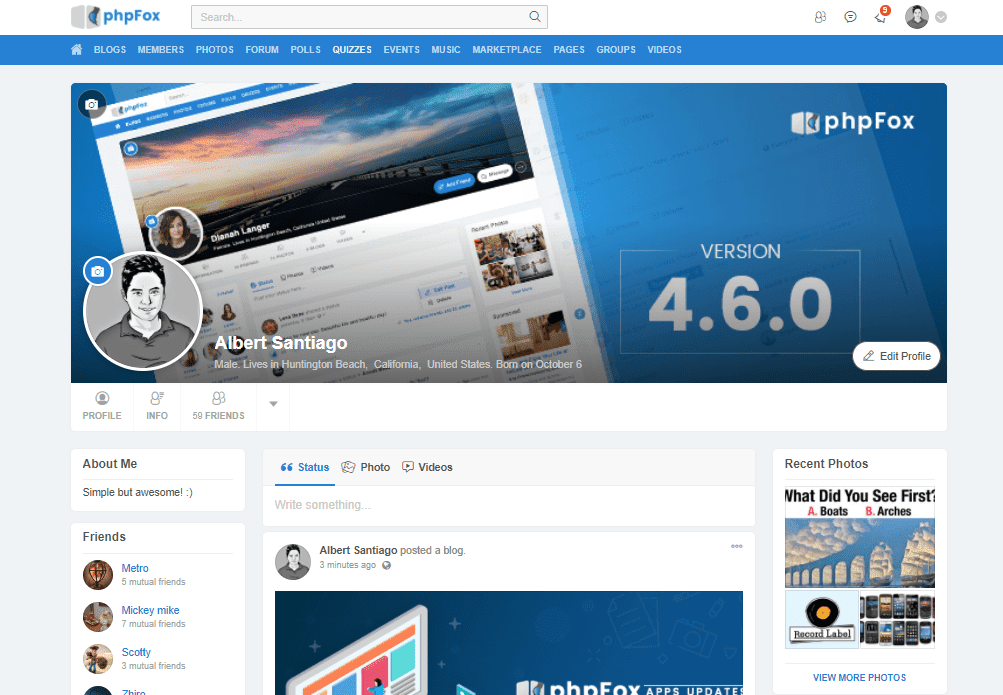Click the pencil icon on Edit Profile
The height and width of the screenshot is (695, 1003).
pos(868,356)
